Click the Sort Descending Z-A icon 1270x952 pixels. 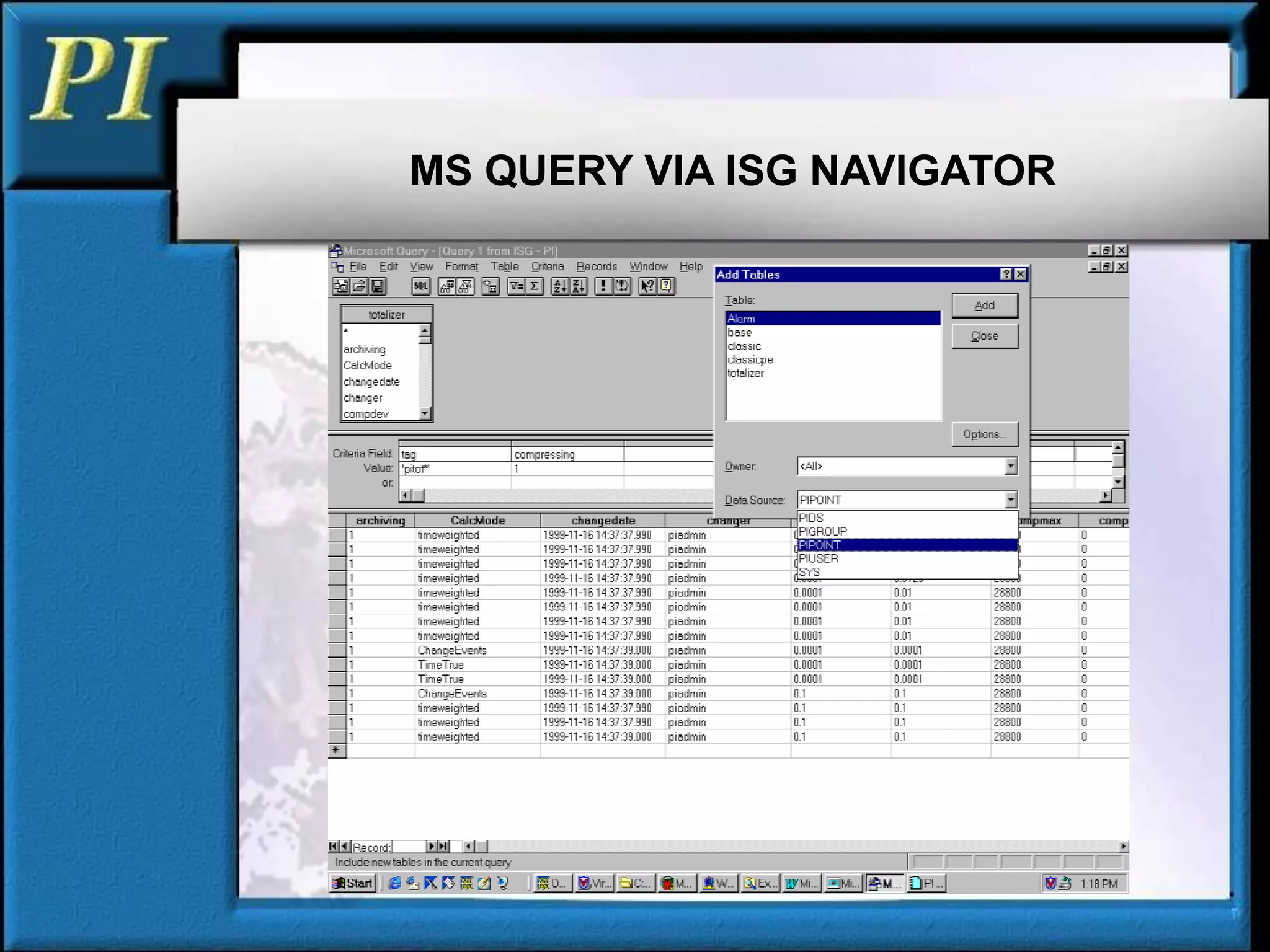coord(579,286)
